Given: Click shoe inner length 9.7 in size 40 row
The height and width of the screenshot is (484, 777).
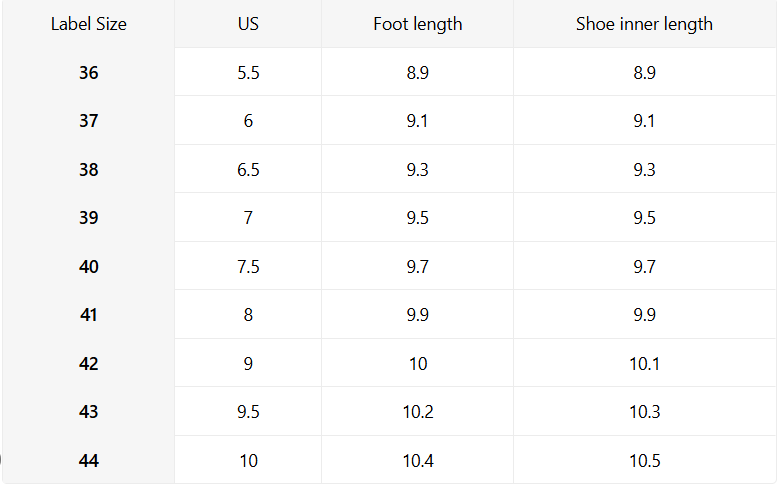Looking at the screenshot, I should (644, 267).
